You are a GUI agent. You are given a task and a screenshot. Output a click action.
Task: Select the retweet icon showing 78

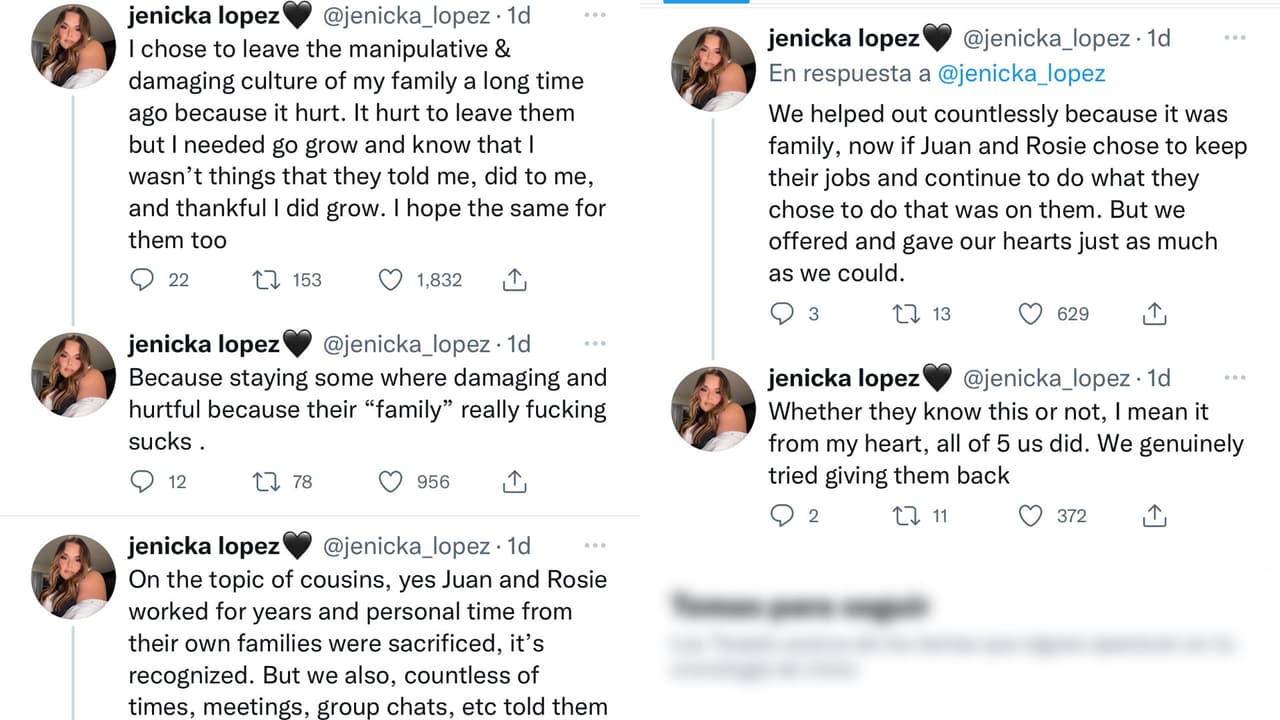266,482
